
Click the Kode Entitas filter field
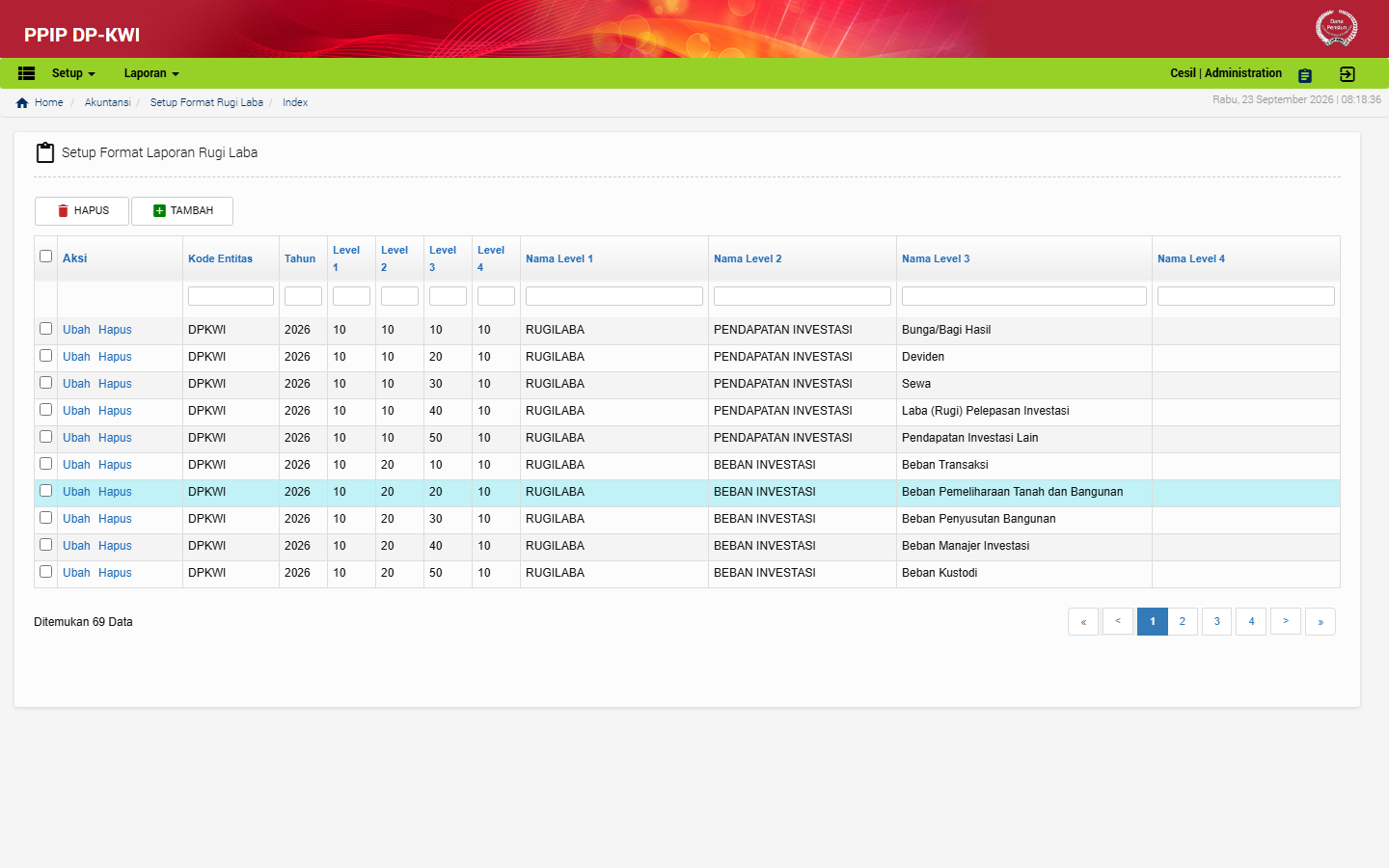click(231, 296)
